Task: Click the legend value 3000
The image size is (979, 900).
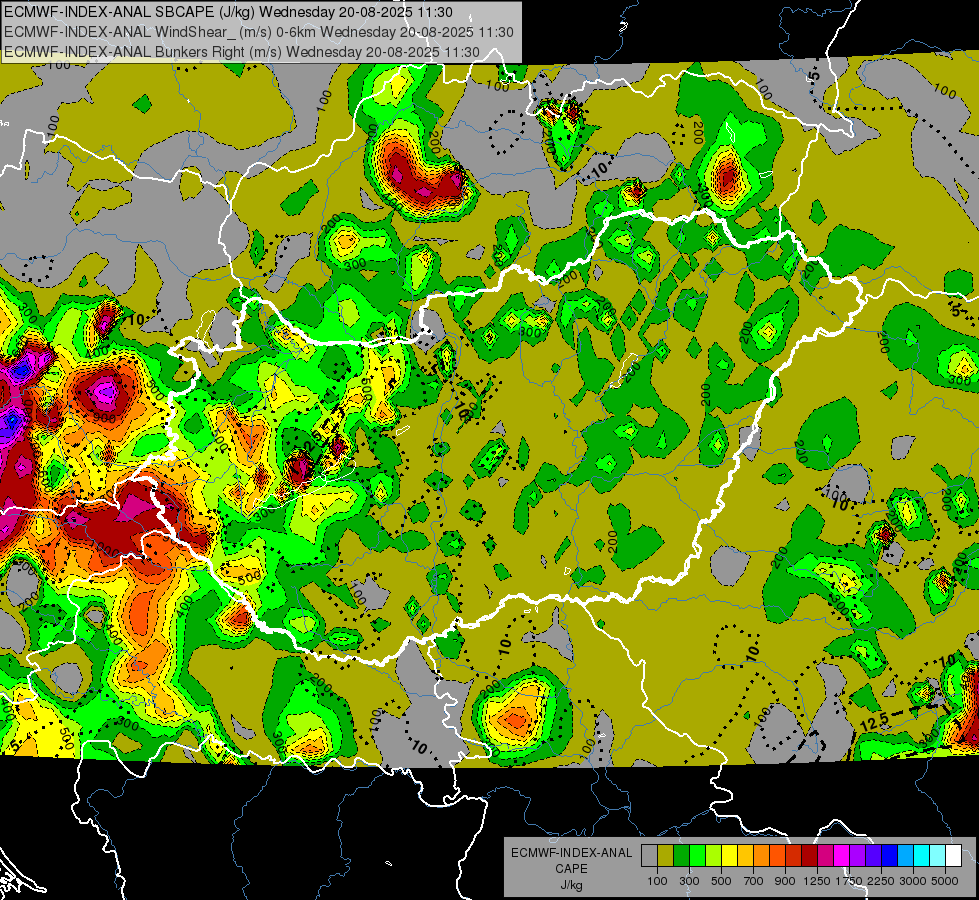Action: pyautogui.click(x=913, y=881)
